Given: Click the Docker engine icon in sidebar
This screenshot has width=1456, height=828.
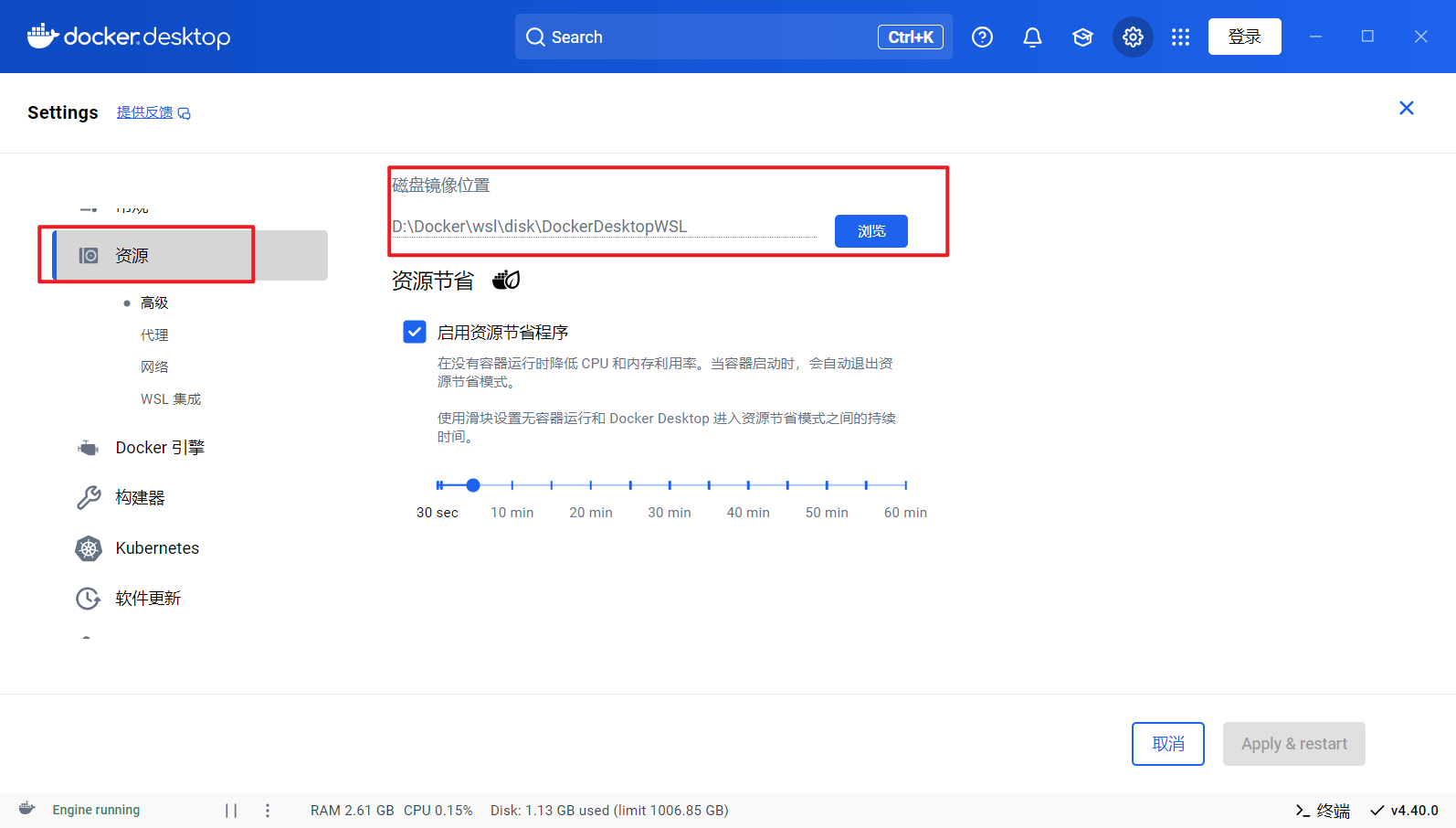Looking at the screenshot, I should pos(89,448).
